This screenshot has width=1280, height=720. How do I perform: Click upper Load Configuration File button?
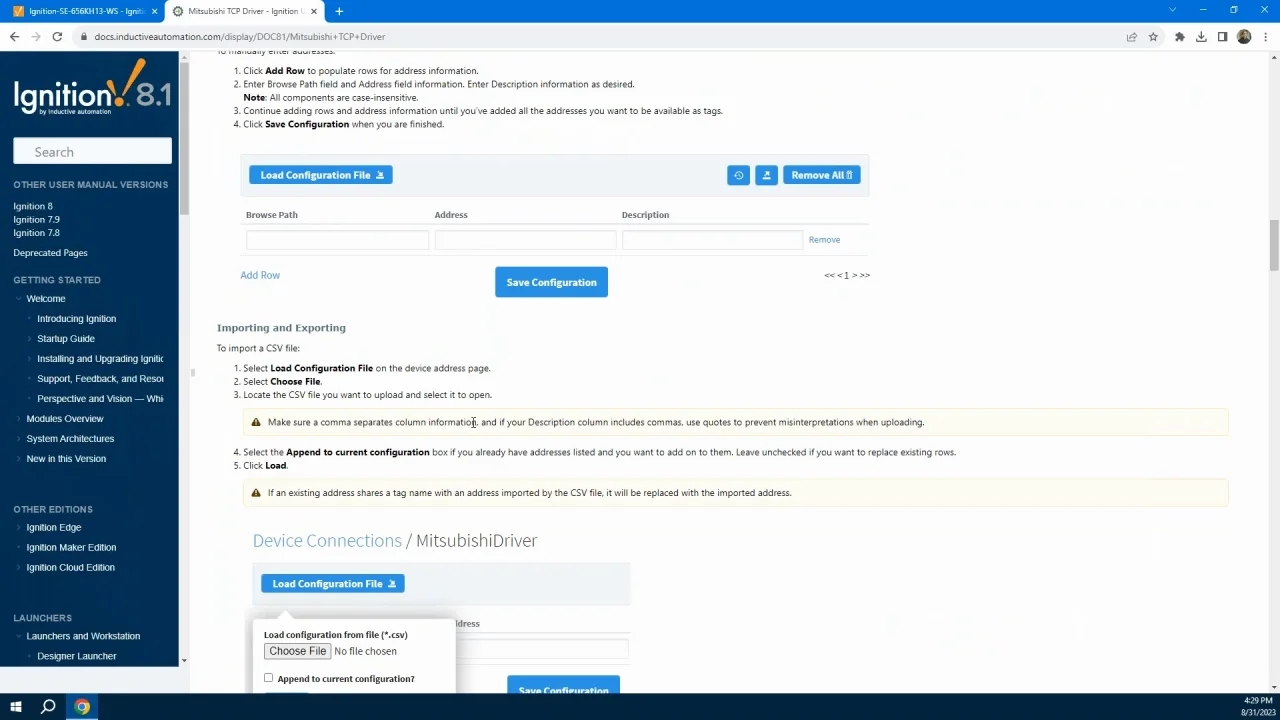point(320,175)
